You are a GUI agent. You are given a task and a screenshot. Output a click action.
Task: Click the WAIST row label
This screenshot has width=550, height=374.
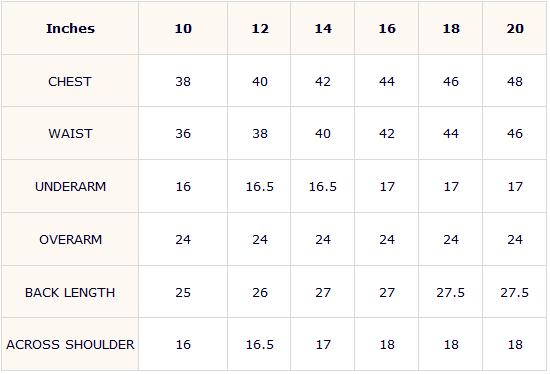(x=70, y=134)
